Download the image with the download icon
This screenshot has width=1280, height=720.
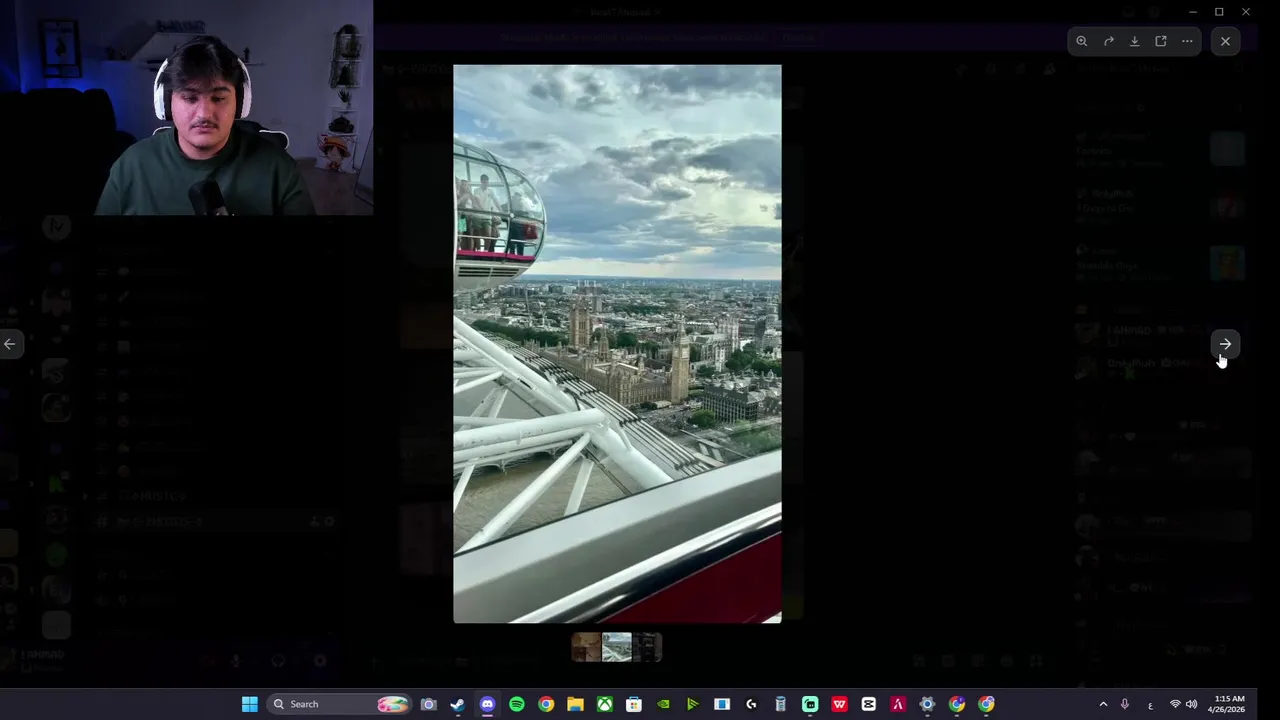point(1134,41)
